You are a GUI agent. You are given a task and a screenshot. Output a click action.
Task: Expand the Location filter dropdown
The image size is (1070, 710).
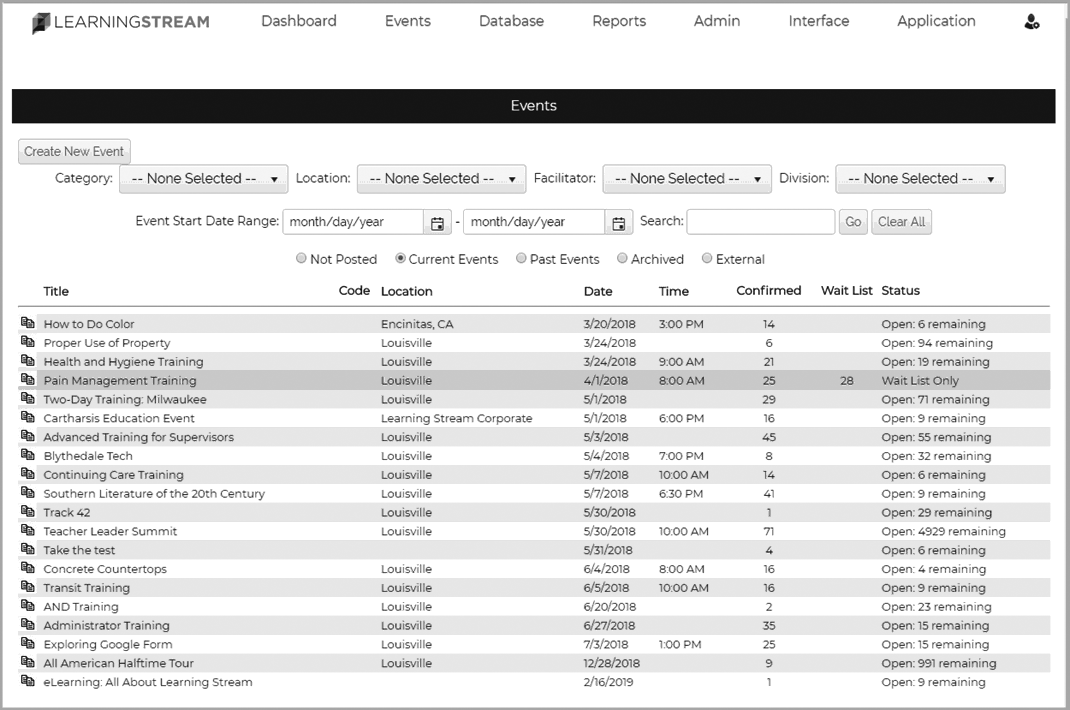click(442, 179)
